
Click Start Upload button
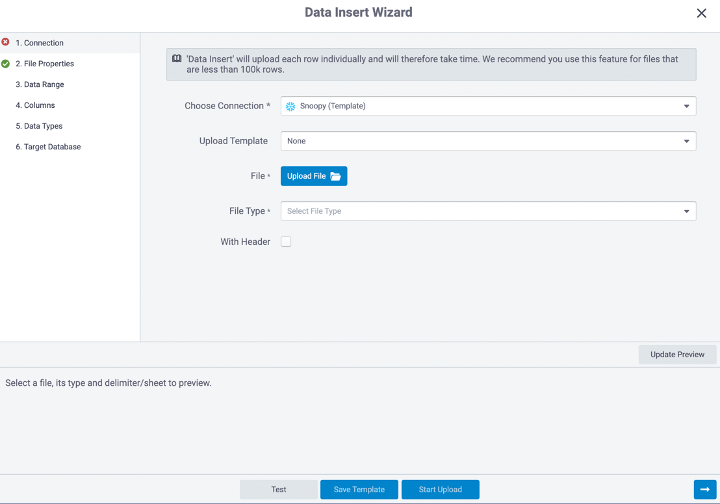tap(440, 489)
